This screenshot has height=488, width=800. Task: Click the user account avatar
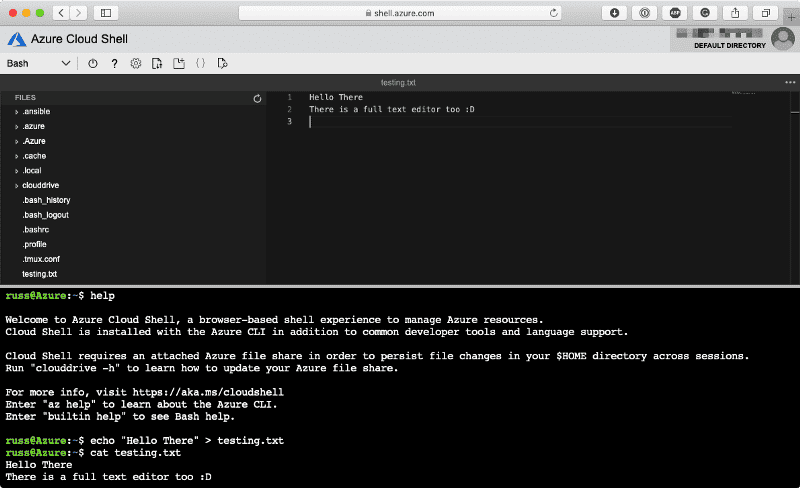click(x=783, y=39)
